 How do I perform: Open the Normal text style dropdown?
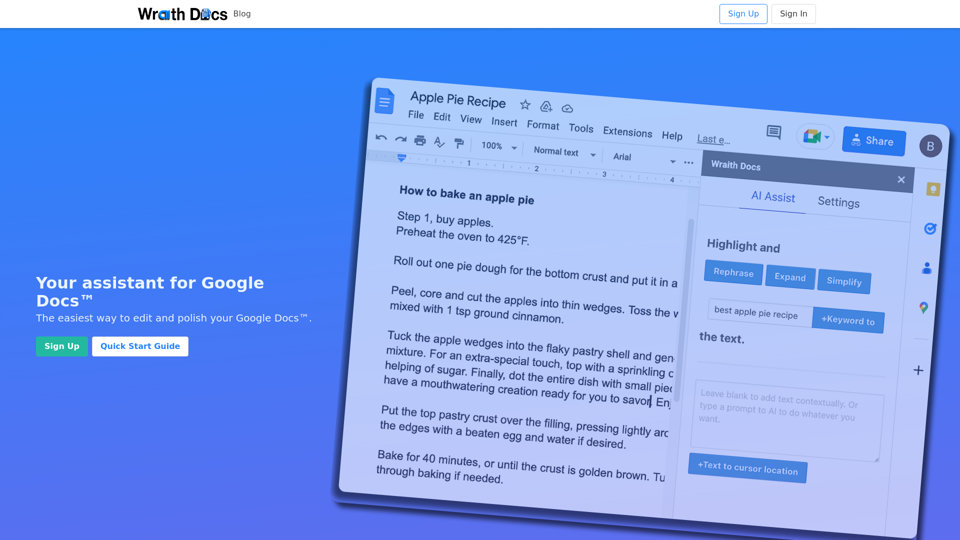(x=564, y=151)
